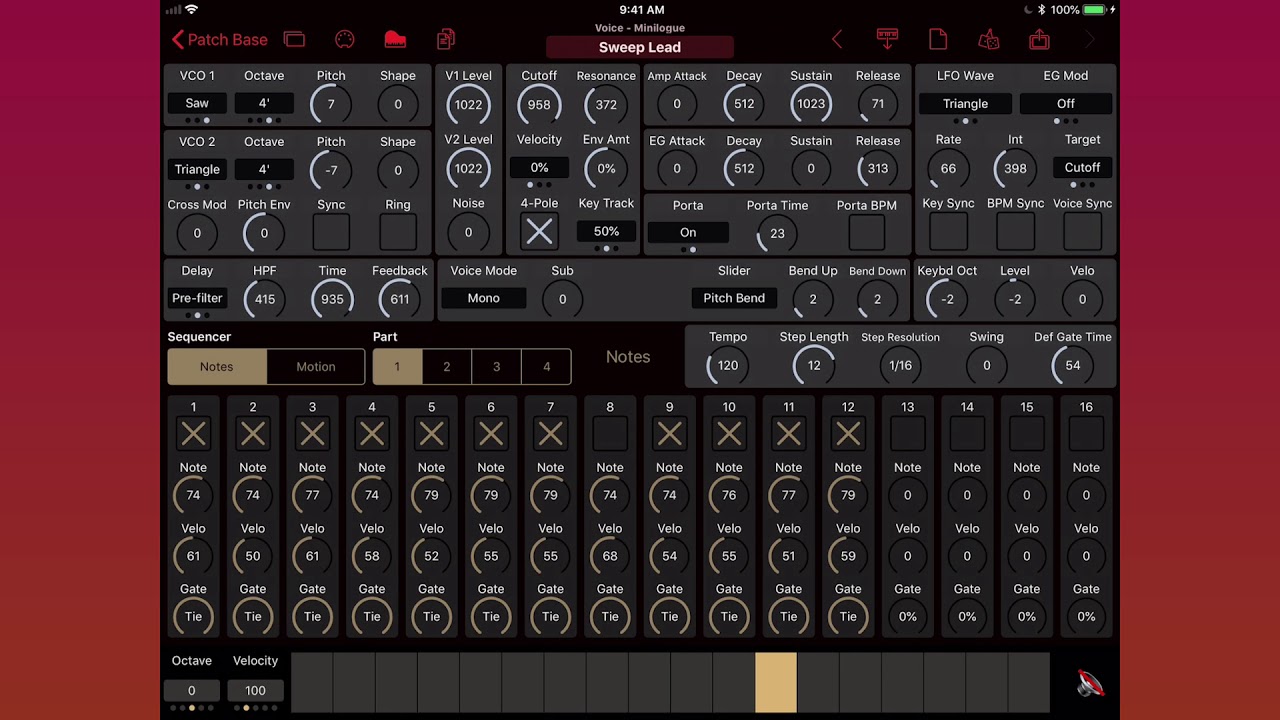Click the Porta Time knob
The image size is (1280, 720).
click(777, 233)
